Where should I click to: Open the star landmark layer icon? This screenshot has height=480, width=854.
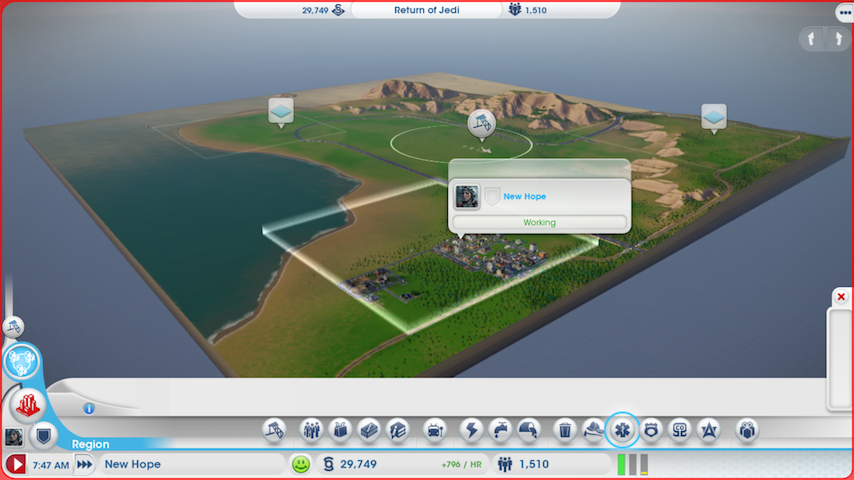(709, 430)
